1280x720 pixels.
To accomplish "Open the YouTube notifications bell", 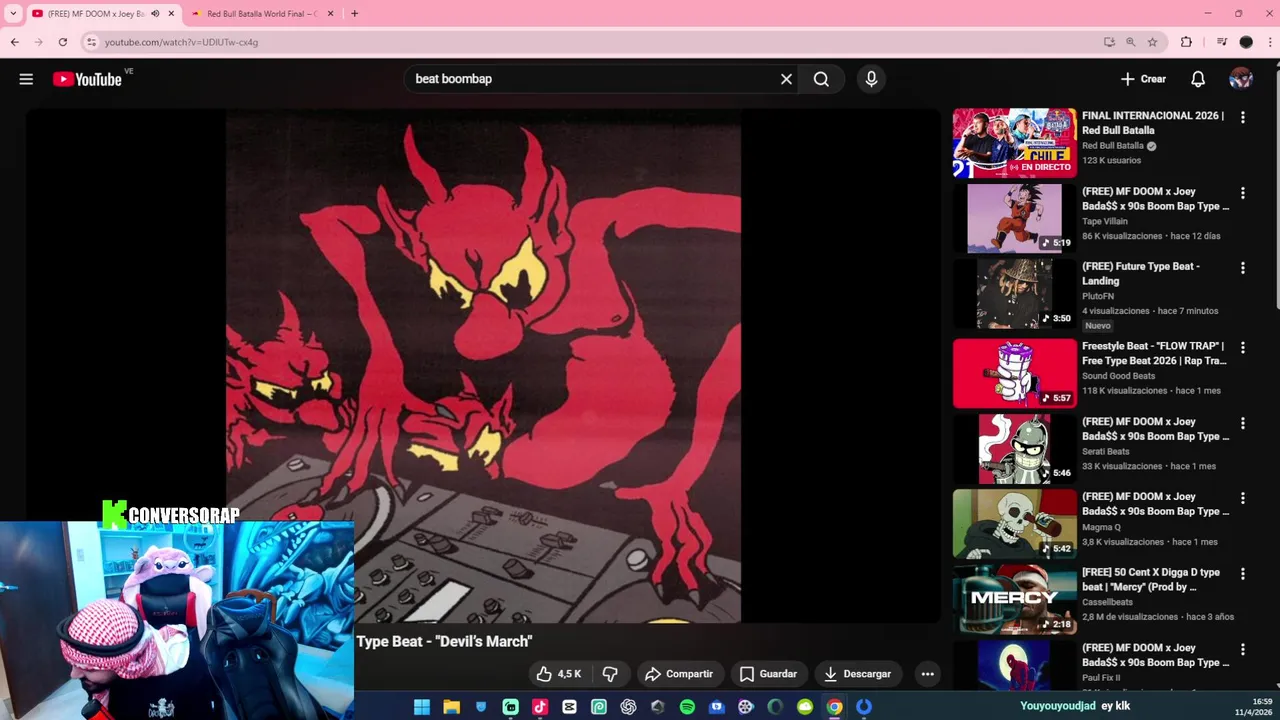I will (x=1198, y=79).
